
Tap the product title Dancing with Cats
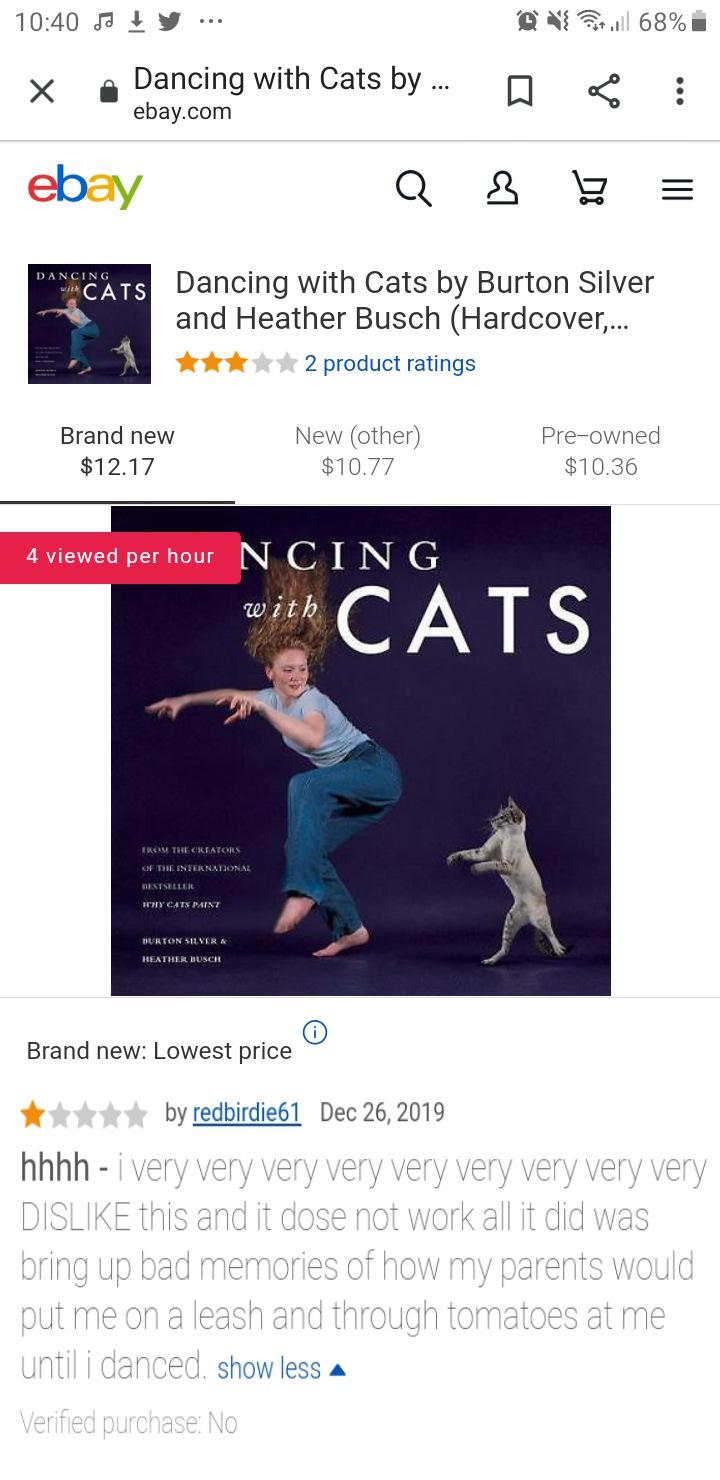[x=414, y=300]
